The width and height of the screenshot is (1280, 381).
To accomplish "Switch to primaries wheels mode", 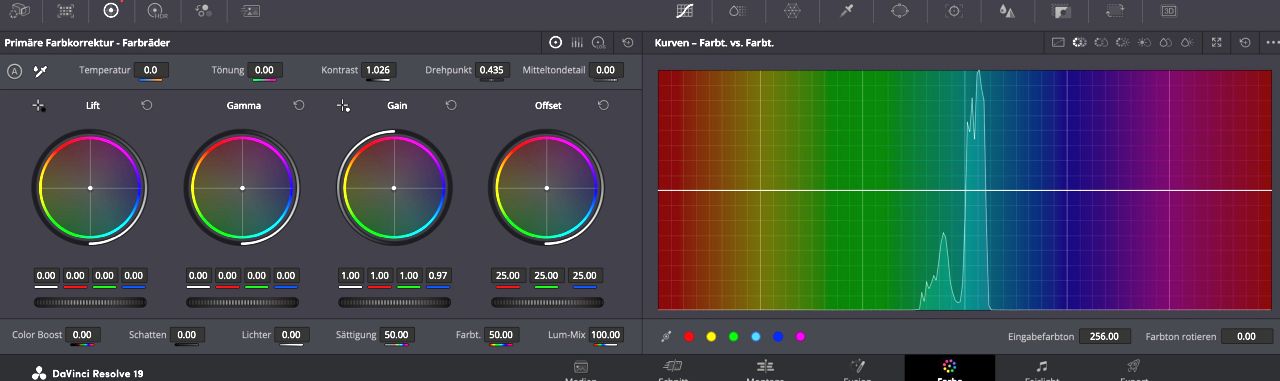I will click(556, 43).
